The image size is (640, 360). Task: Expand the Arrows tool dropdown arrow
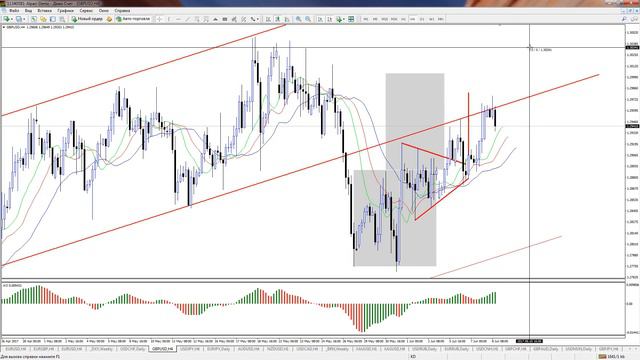(x=258, y=19)
